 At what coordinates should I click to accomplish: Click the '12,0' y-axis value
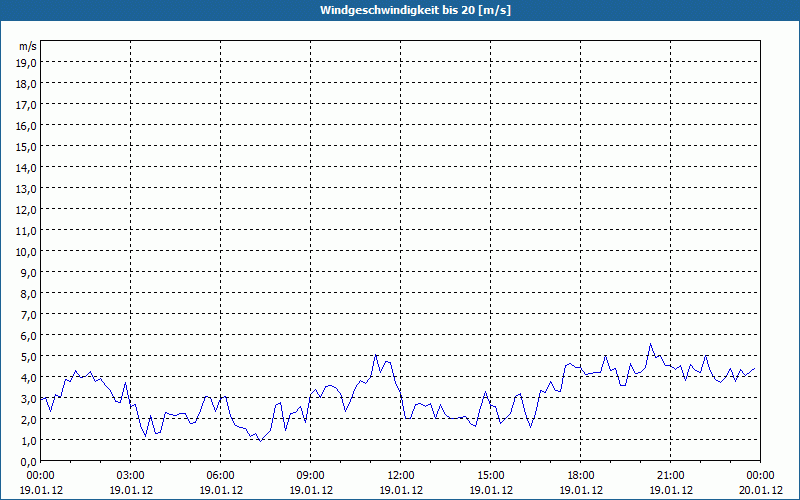click(x=26, y=210)
